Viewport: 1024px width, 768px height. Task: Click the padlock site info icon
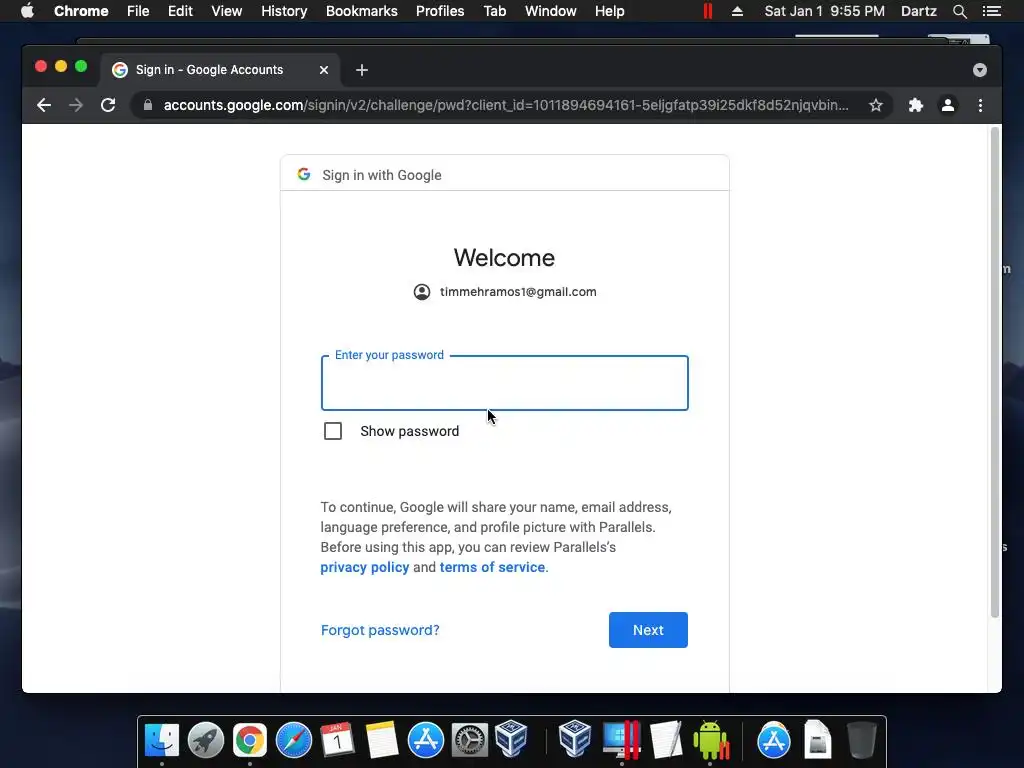(x=148, y=105)
